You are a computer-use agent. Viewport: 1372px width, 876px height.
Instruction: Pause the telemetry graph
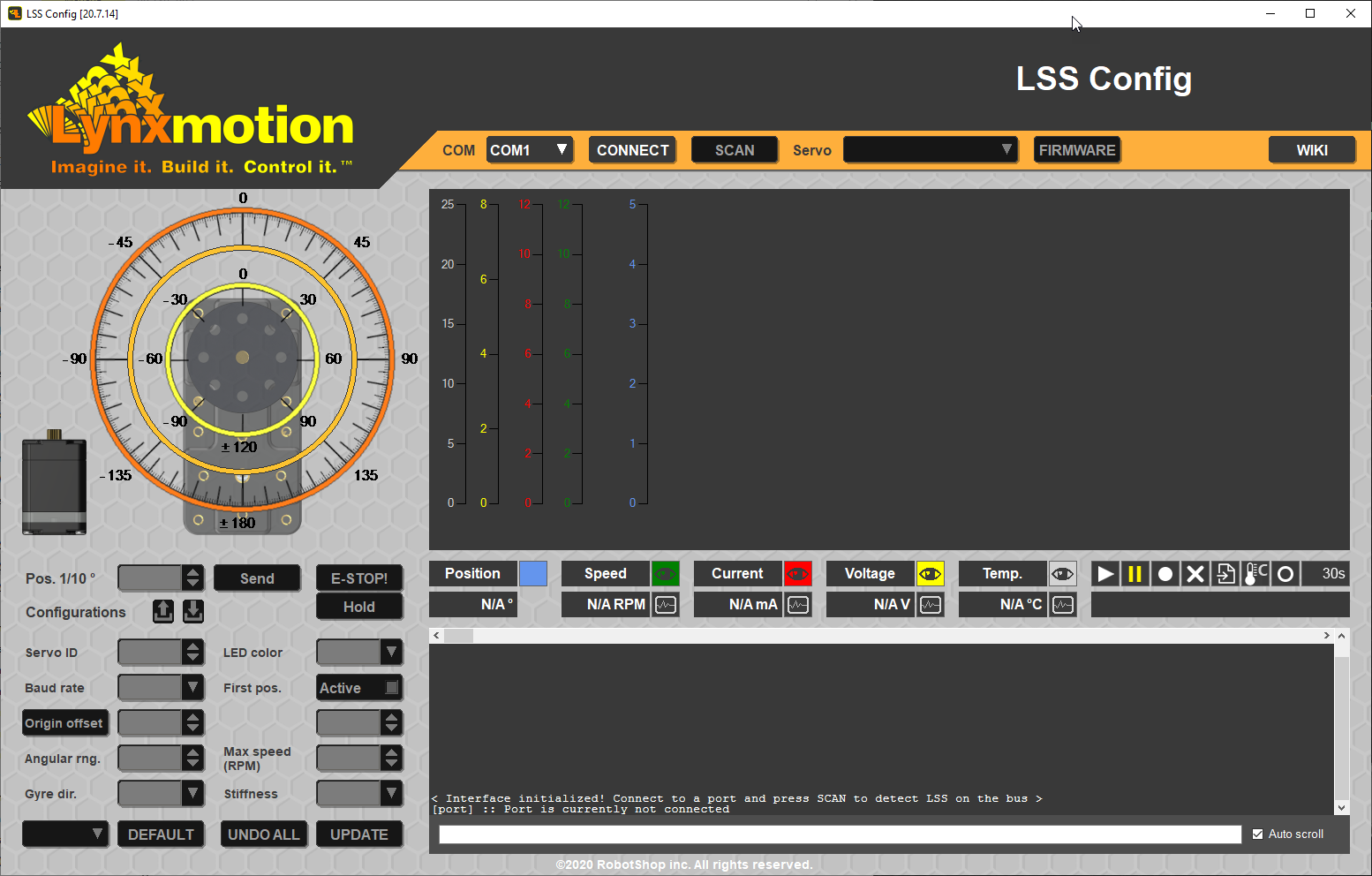tap(1135, 574)
